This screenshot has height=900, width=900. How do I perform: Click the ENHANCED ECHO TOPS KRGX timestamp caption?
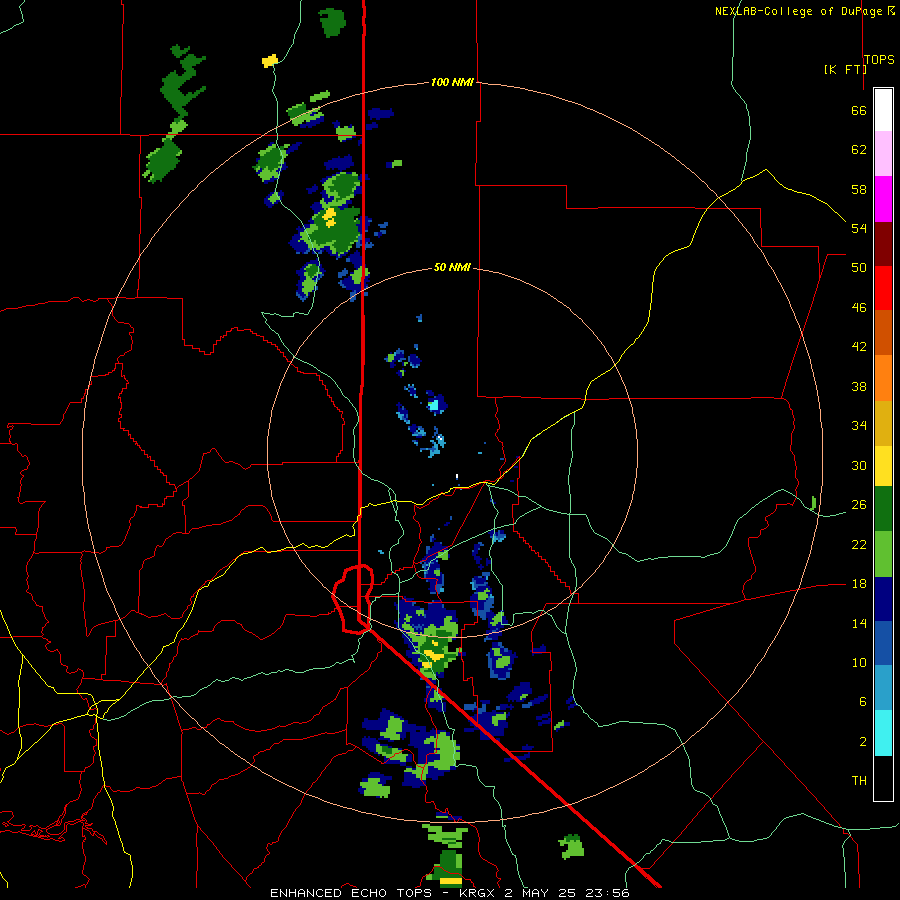click(449, 893)
